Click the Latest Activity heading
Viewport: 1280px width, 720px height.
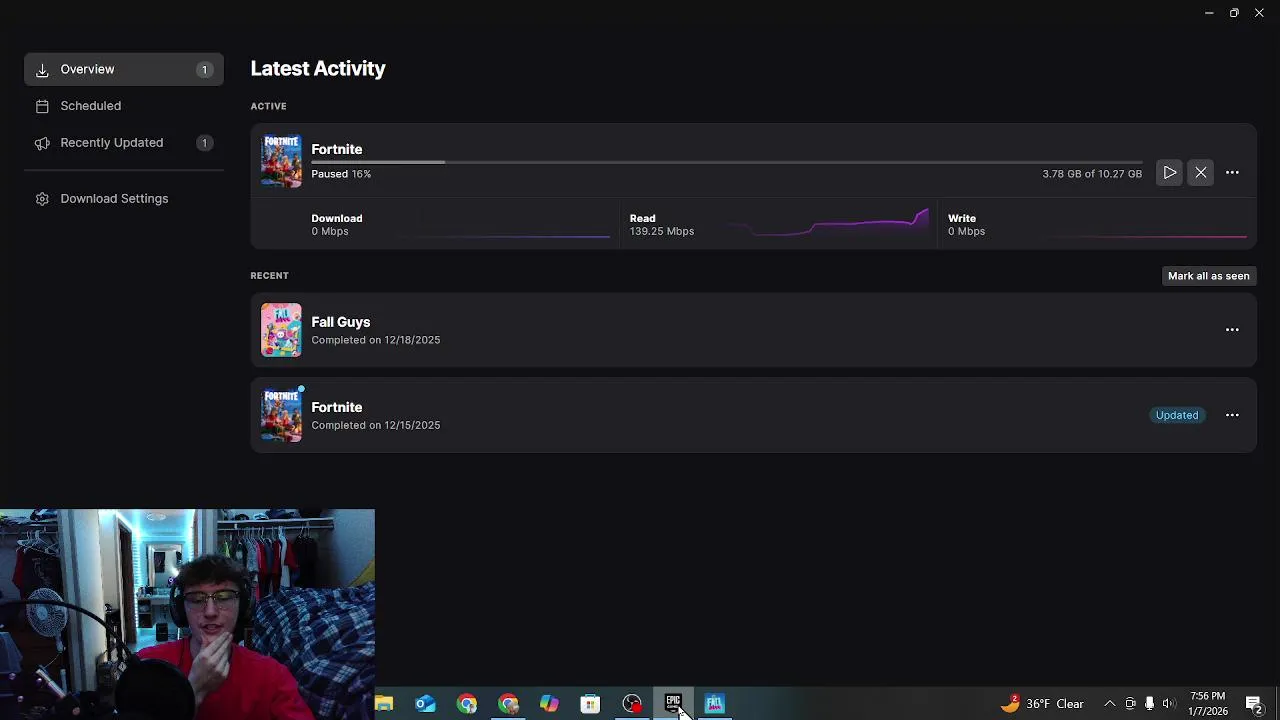pos(318,68)
